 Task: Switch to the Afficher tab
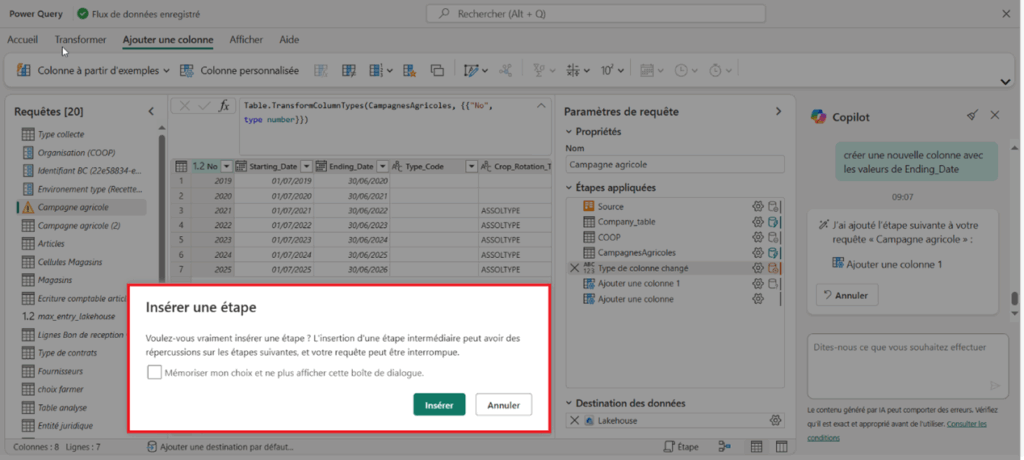pyautogui.click(x=246, y=40)
